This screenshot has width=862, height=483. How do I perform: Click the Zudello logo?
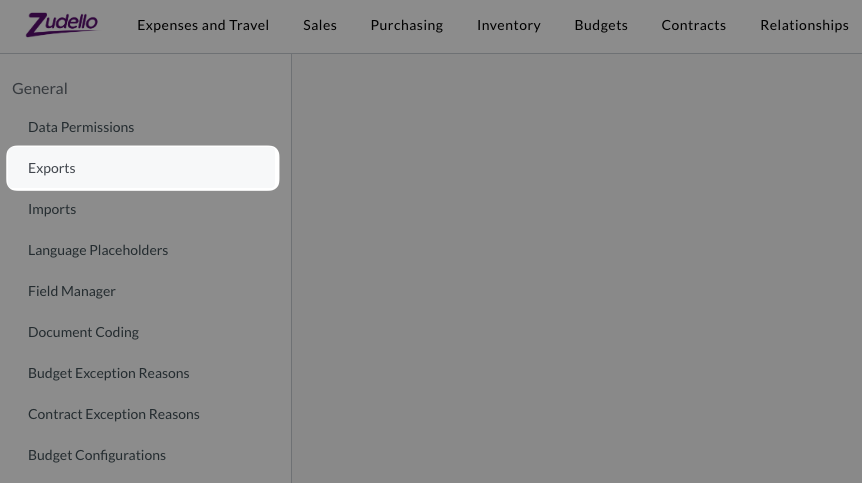coord(62,24)
